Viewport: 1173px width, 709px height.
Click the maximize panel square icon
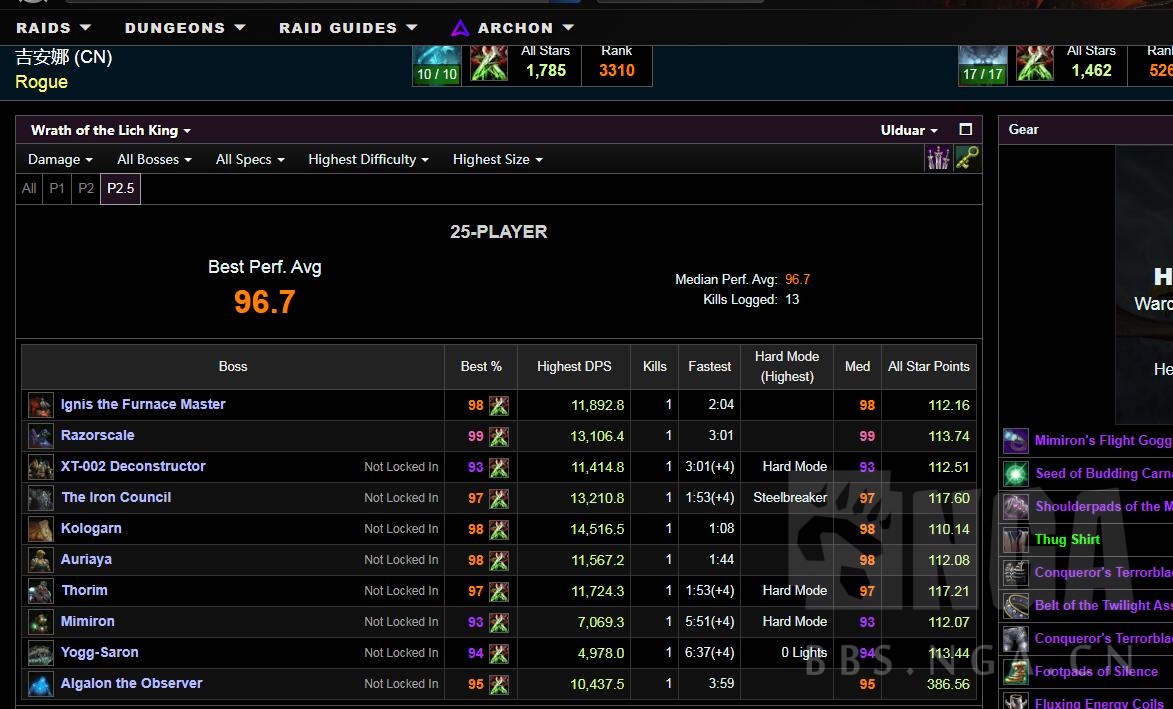pos(966,129)
